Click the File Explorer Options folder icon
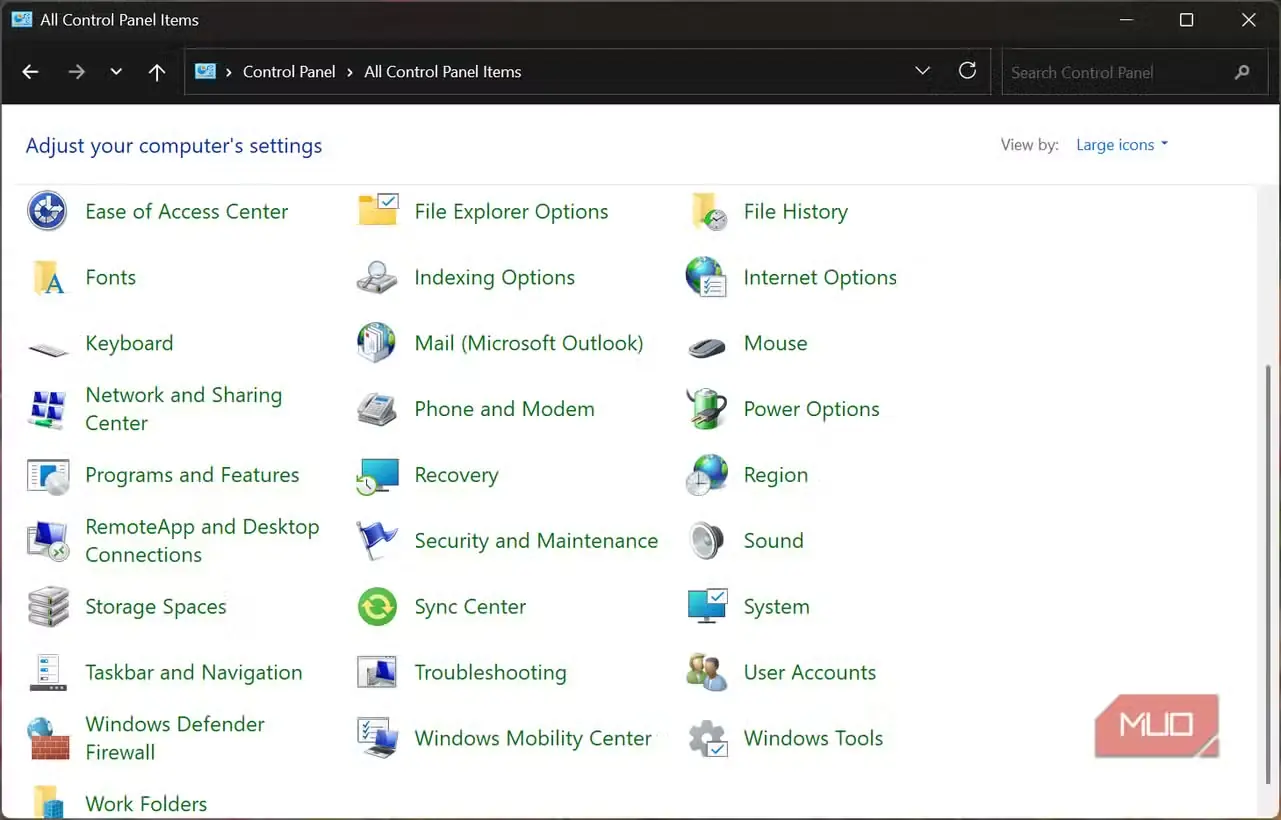1281x820 pixels. pyautogui.click(x=378, y=210)
